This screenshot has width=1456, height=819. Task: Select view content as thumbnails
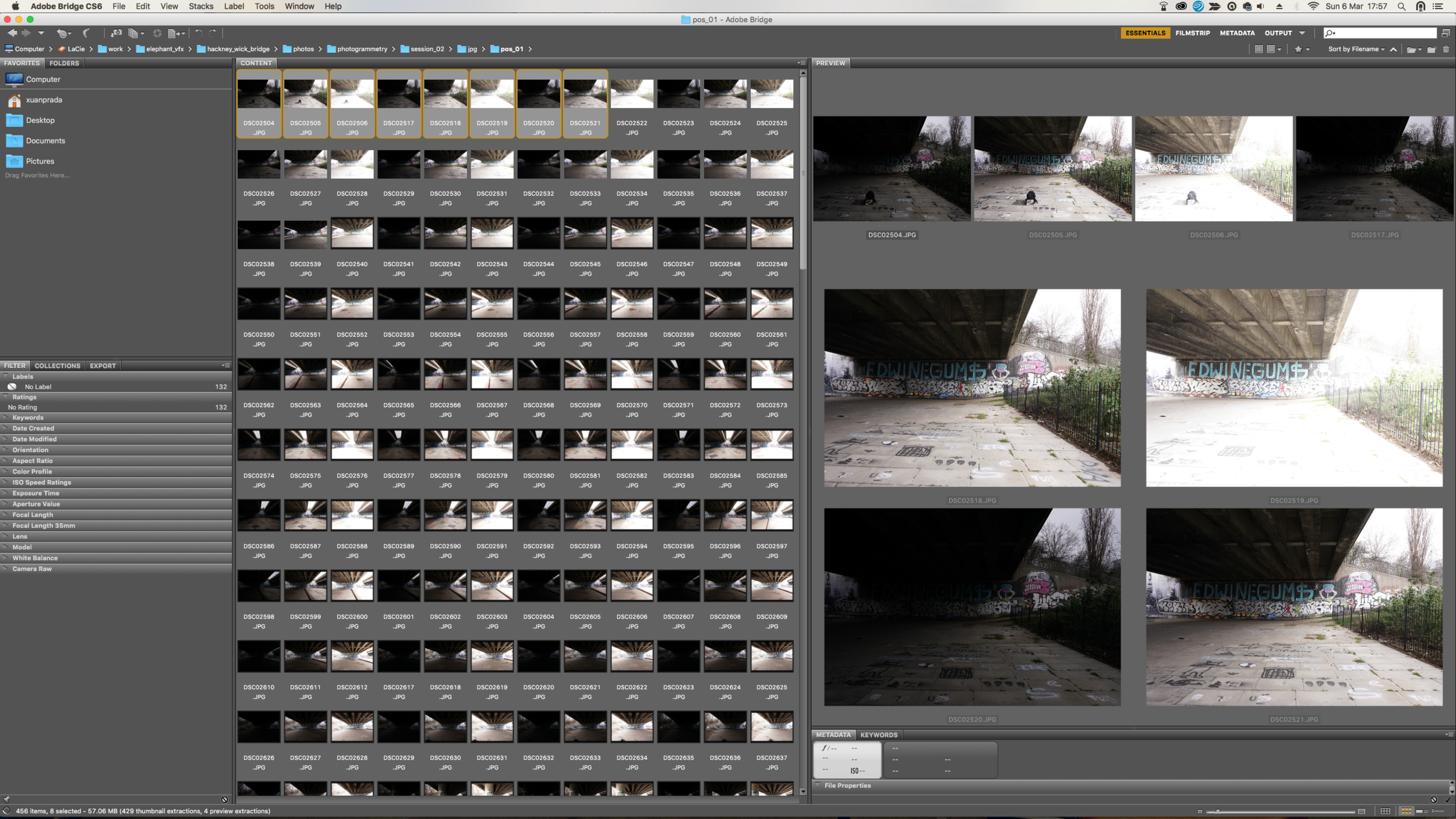1406,811
